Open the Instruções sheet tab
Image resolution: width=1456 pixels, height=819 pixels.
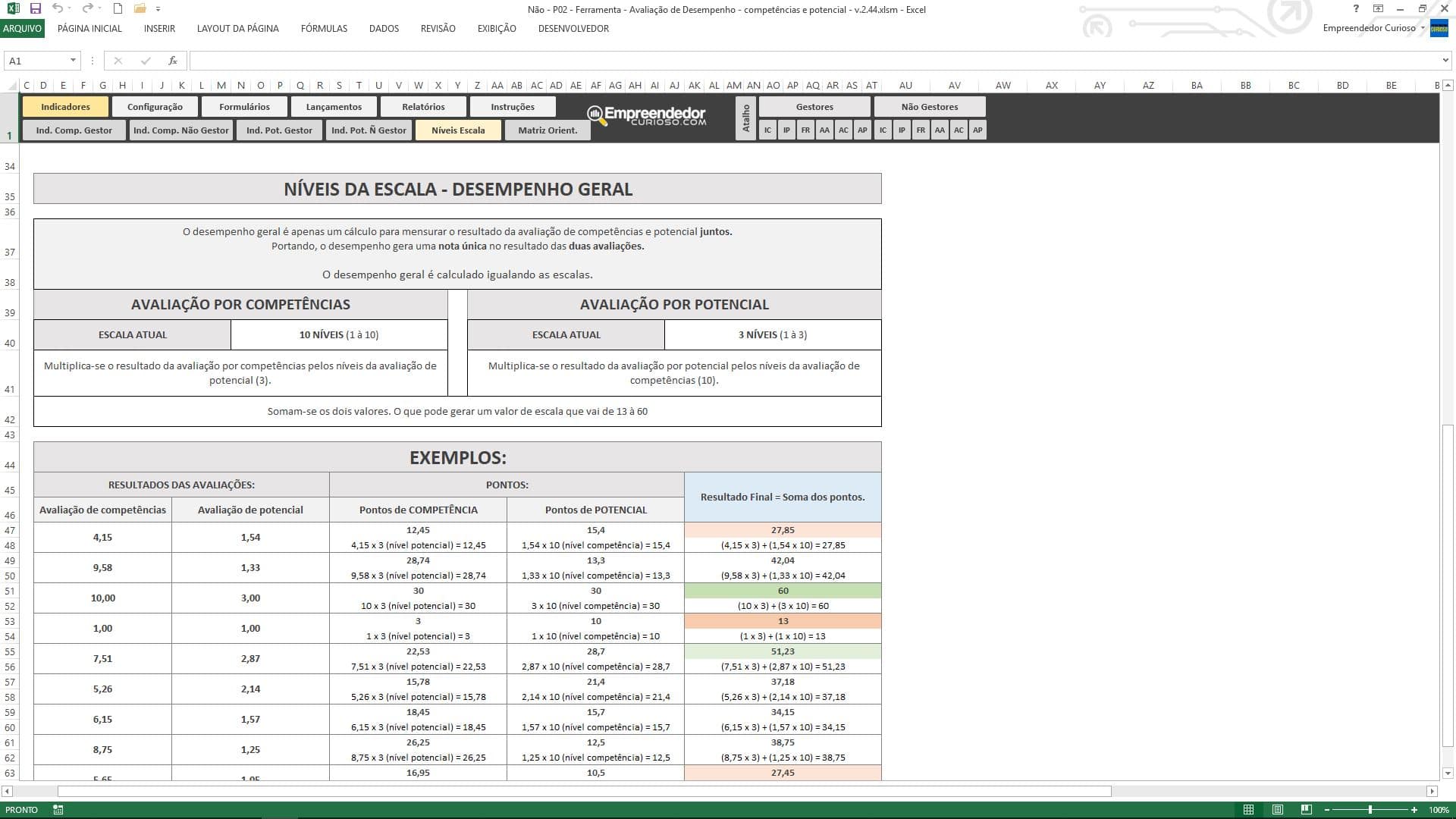coord(513,106)
